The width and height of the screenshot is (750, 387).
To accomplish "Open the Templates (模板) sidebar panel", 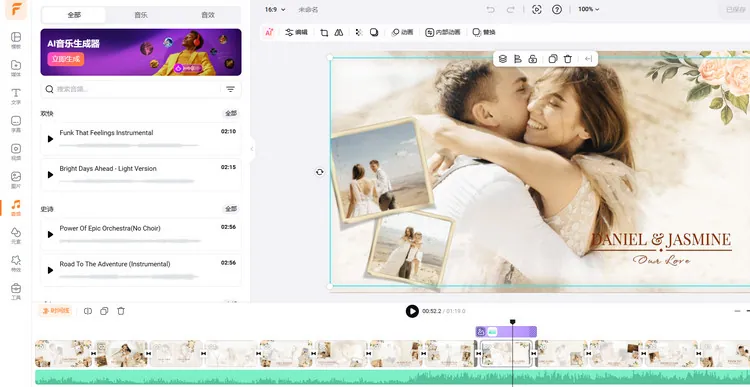I will (16, 41).
